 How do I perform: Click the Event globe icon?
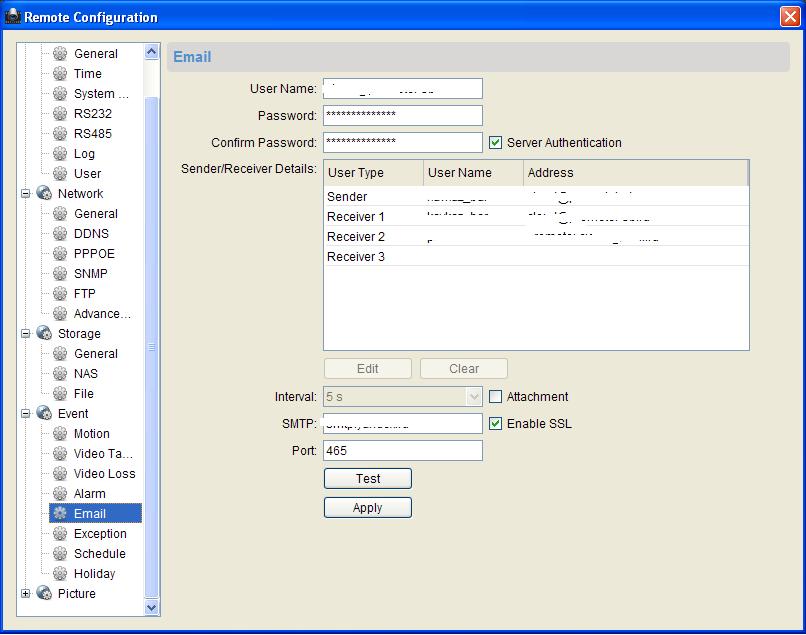(x=44, y=413)
